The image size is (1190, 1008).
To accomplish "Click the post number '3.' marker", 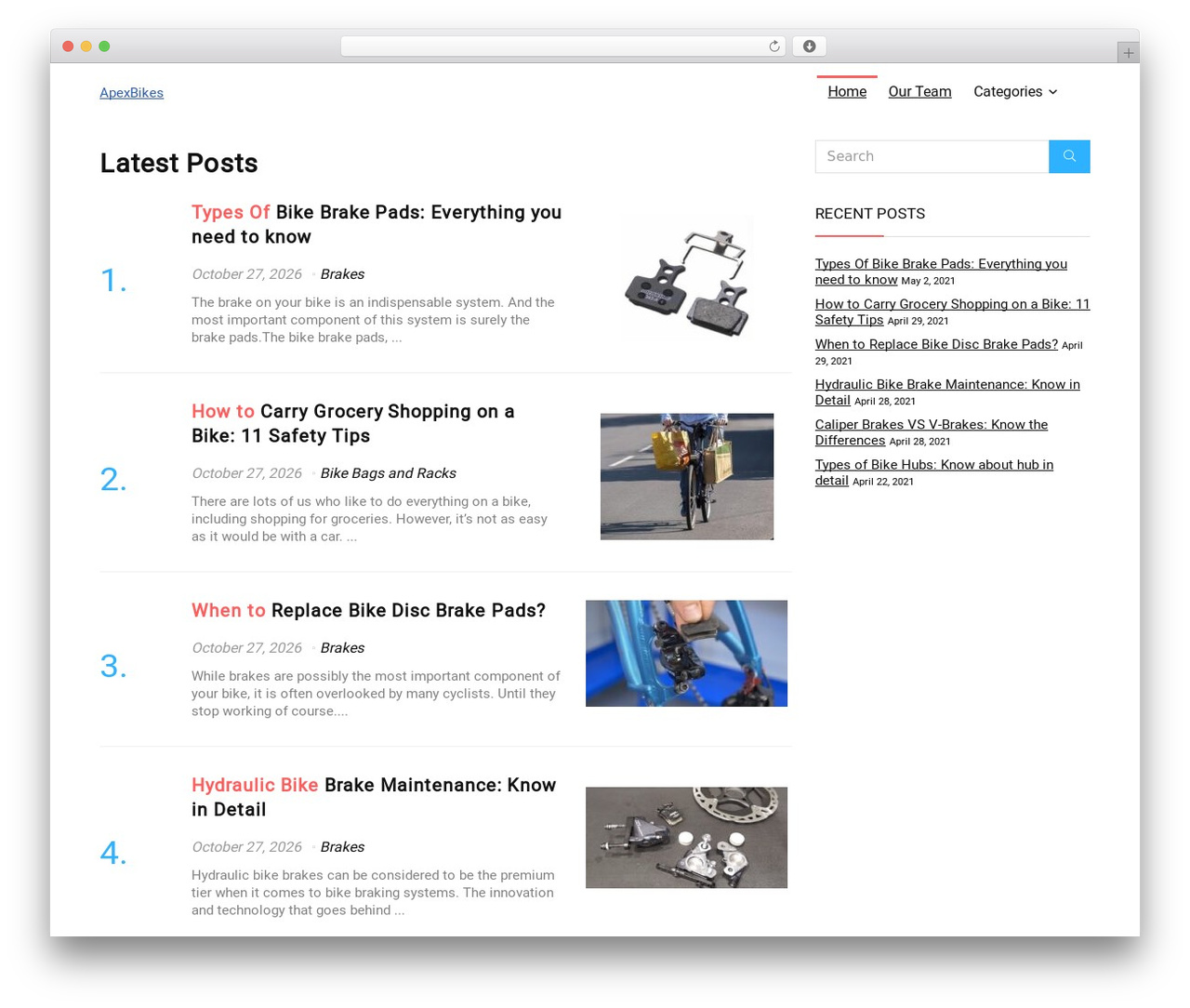I will tap(113, 666).
